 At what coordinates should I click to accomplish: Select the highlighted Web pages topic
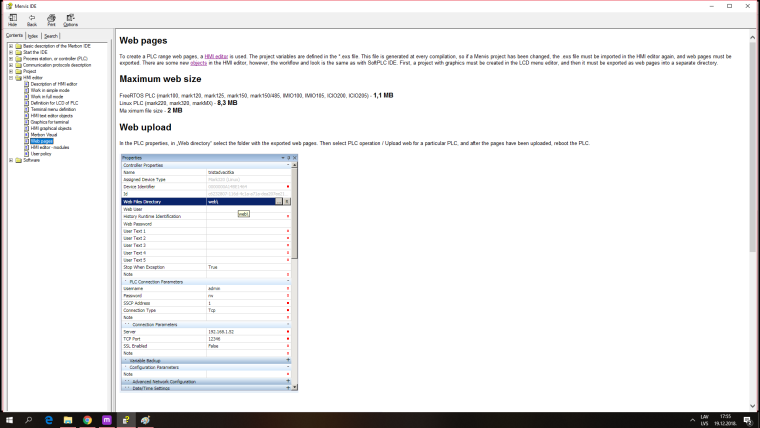point(42,141)
